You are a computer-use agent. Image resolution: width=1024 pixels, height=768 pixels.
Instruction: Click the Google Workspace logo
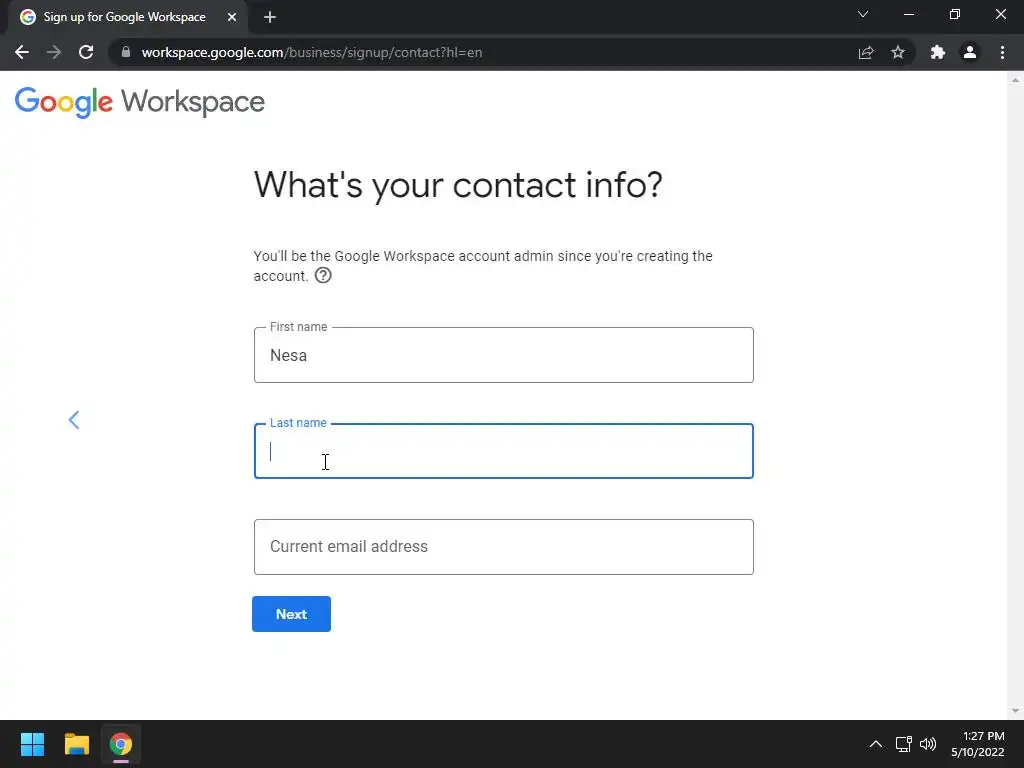point(140,103)
